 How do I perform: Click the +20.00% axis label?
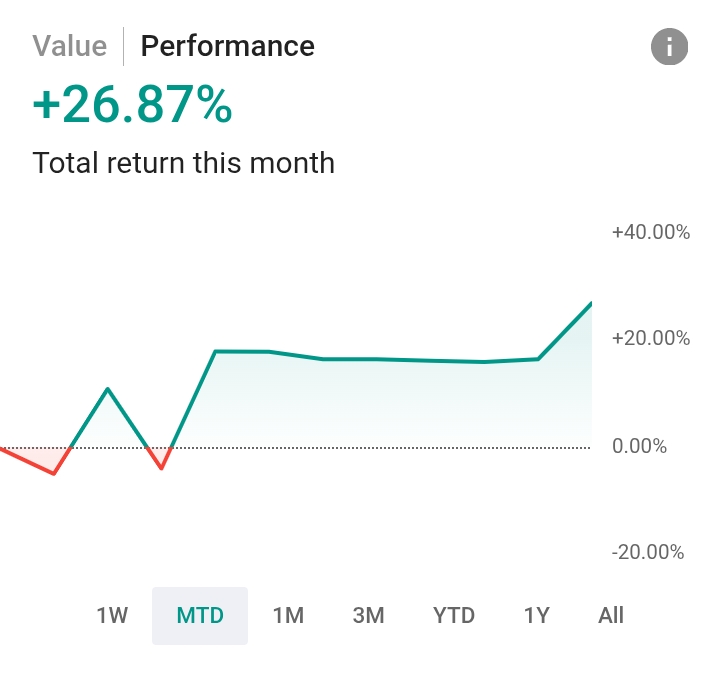coord(650,339)
